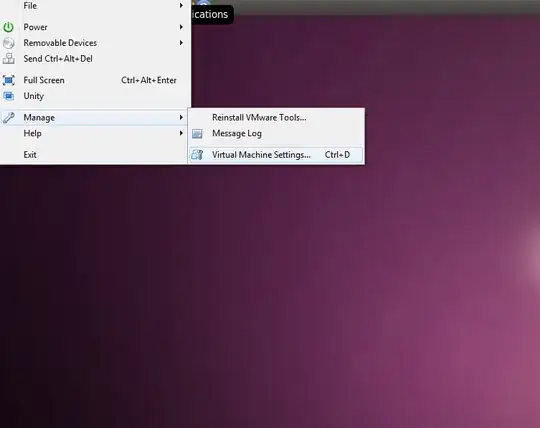
Task: Expand the Help submenu arrow
Action: pyautogui.click(x=181, y=133)
